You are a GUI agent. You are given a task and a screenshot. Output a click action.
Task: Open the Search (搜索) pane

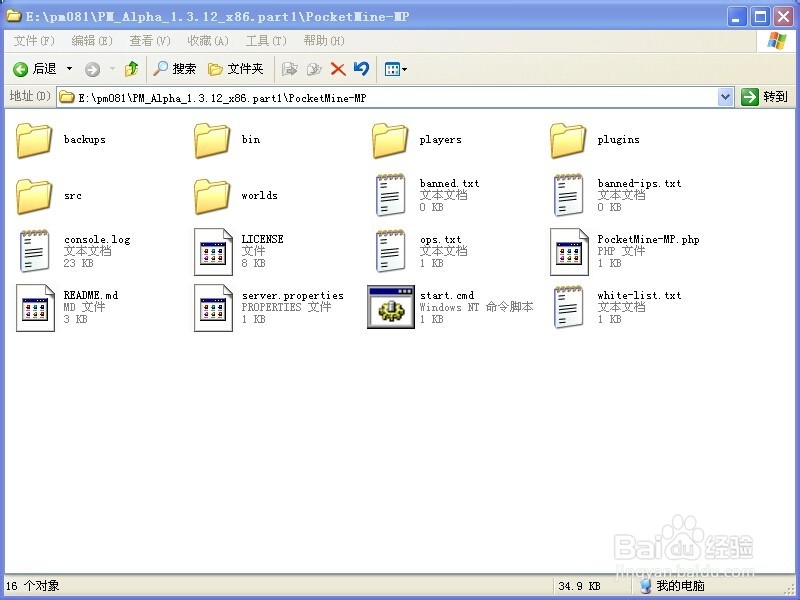(174, 68)
